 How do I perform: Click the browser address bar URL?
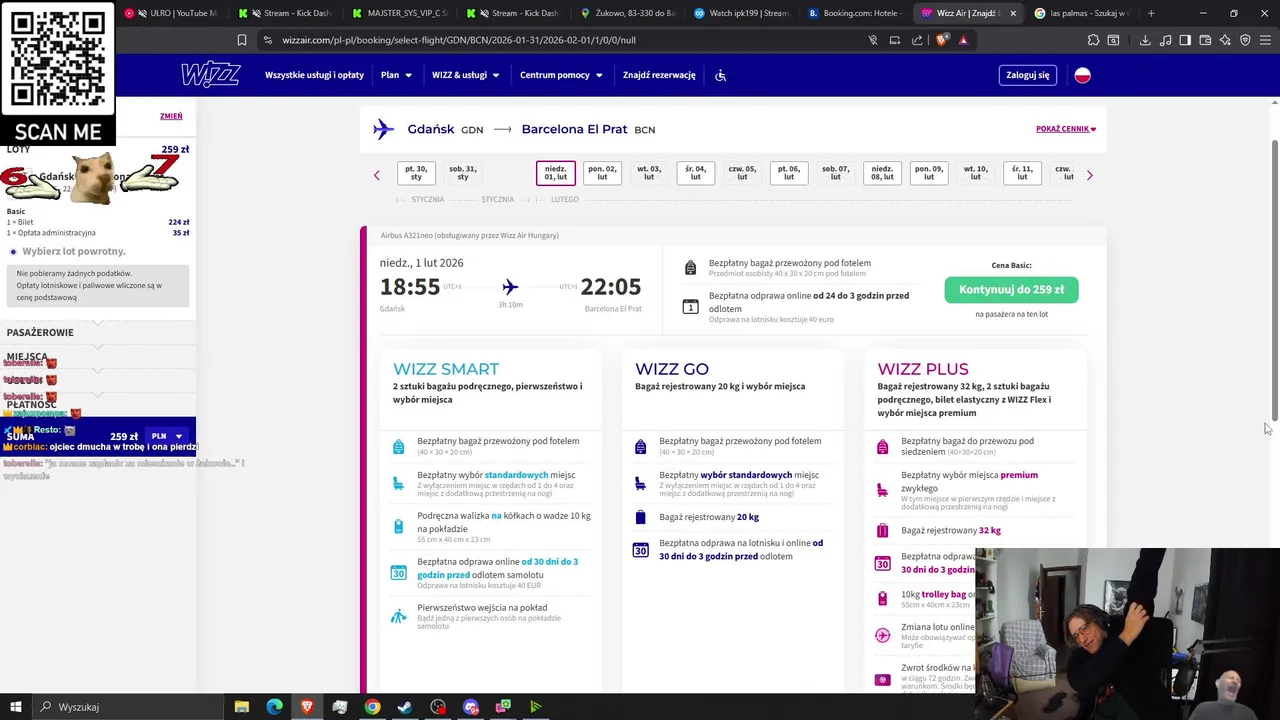coord(459,40)
